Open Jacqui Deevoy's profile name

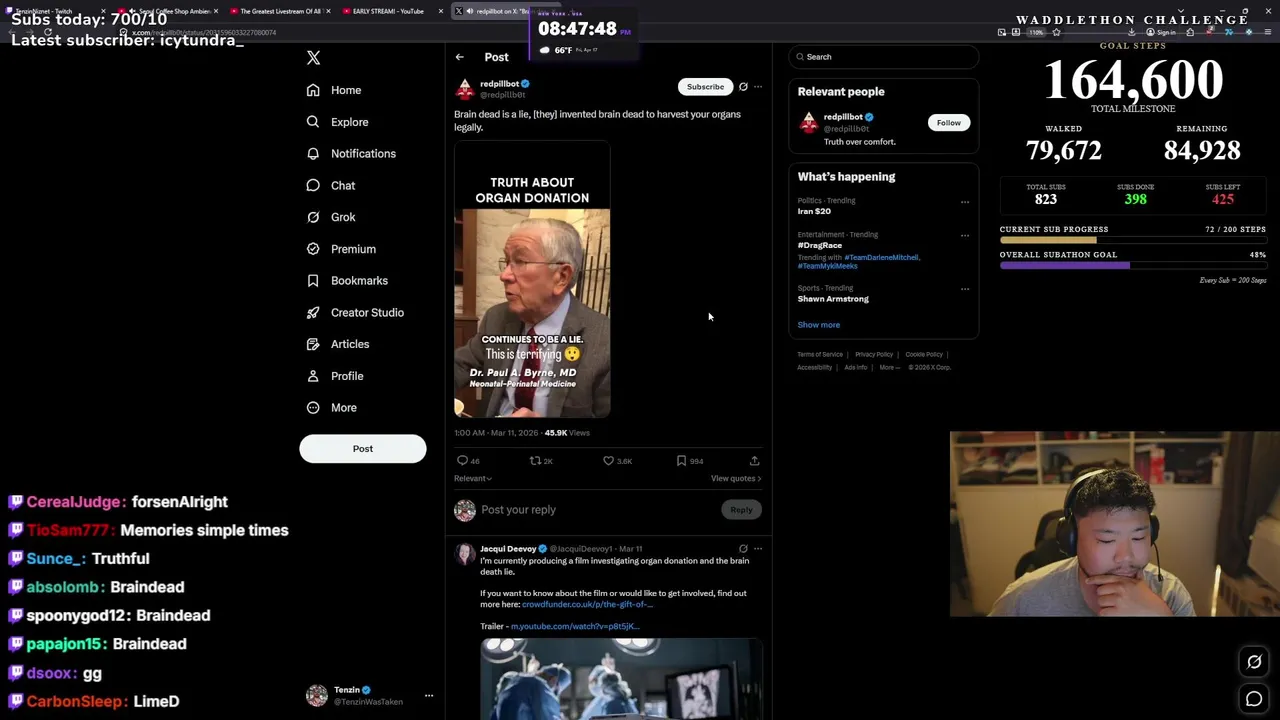(508, 549)
